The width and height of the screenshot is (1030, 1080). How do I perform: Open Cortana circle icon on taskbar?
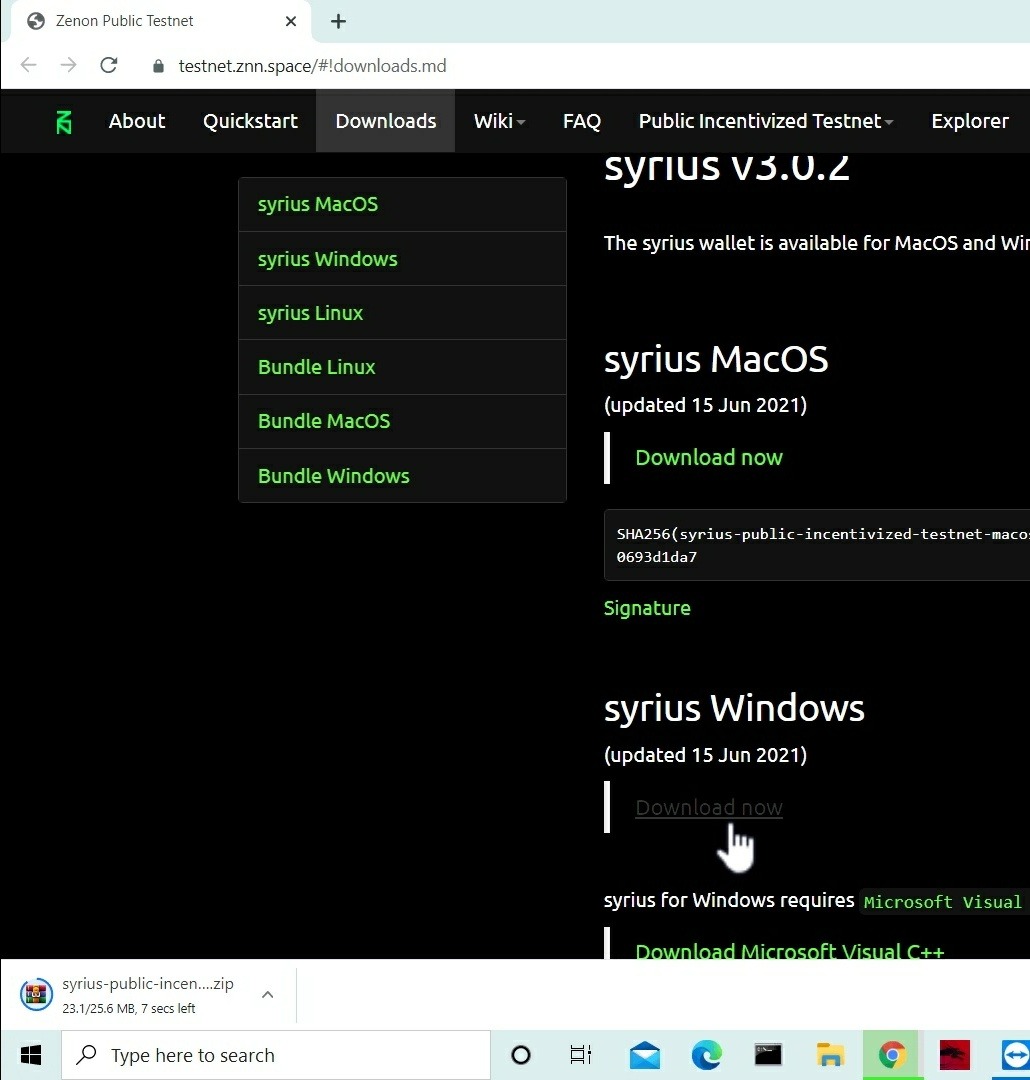click(x=521, y=1055)
